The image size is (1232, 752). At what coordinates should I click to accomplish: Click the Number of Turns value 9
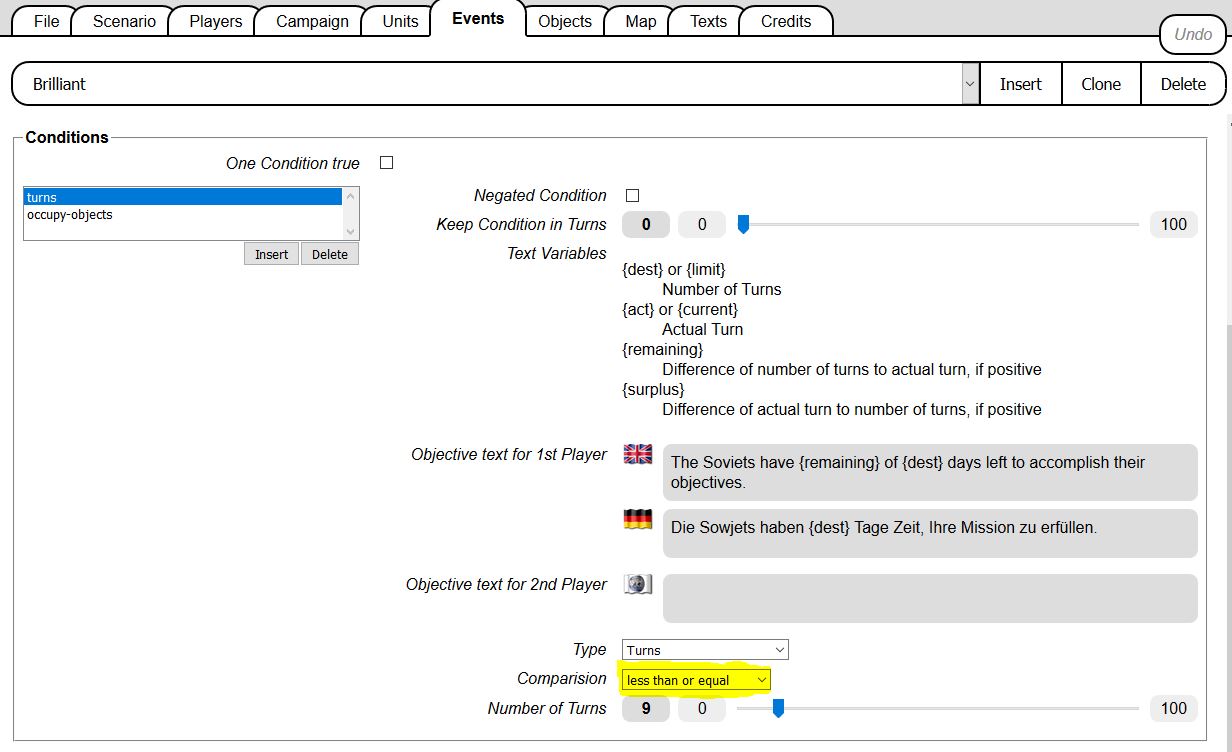[646, 708]
